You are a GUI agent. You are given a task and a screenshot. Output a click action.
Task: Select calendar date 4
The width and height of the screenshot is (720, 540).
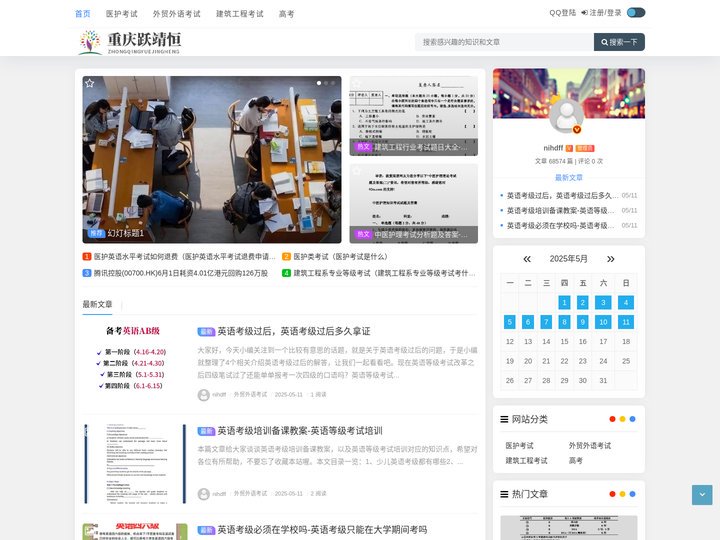click(x=626, y=303)
